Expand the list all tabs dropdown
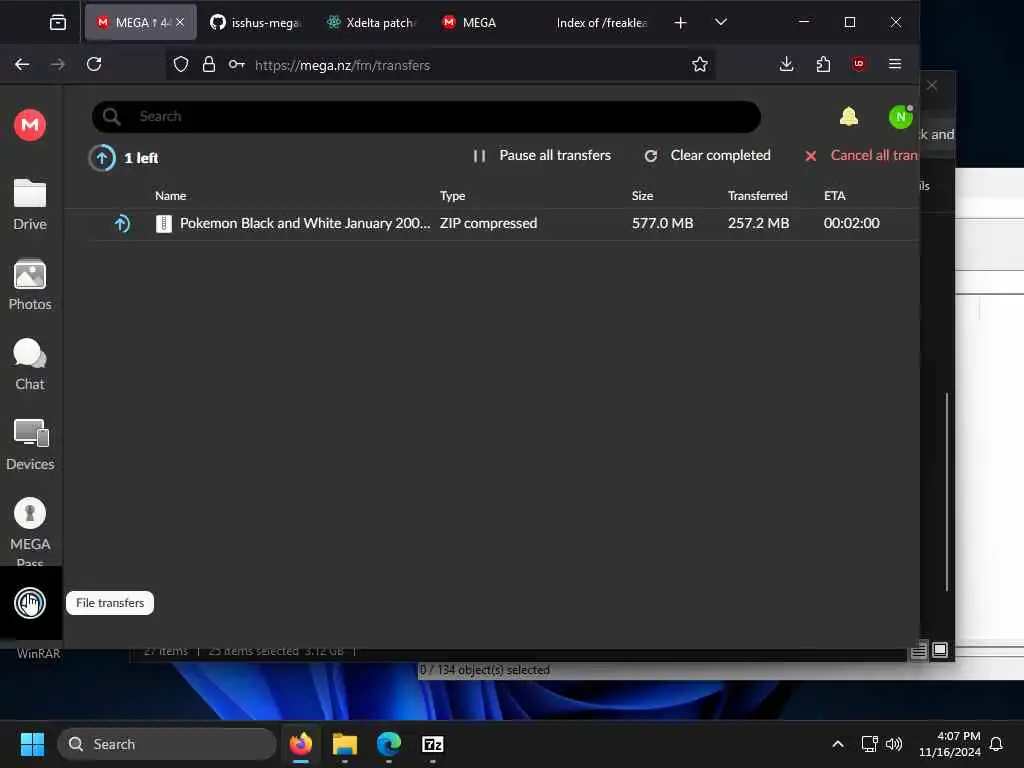This screenshot has width=1024, height=768. 721,23
